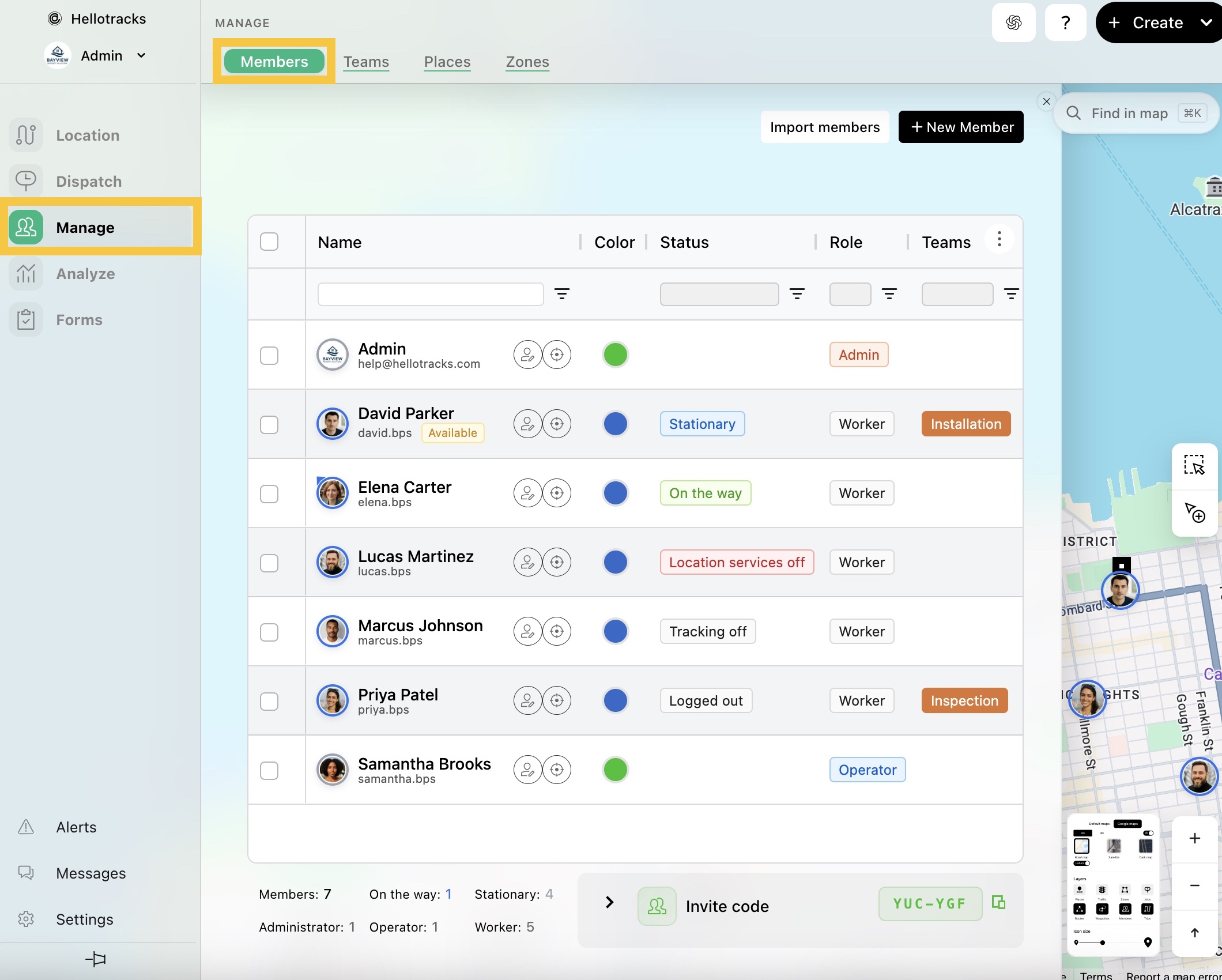Click the AI assistant icon in header

[1013, 22]
